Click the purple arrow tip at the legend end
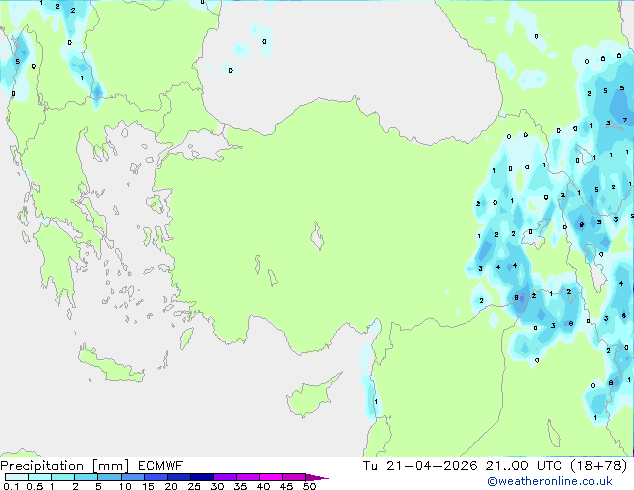 tap(317, 477)
